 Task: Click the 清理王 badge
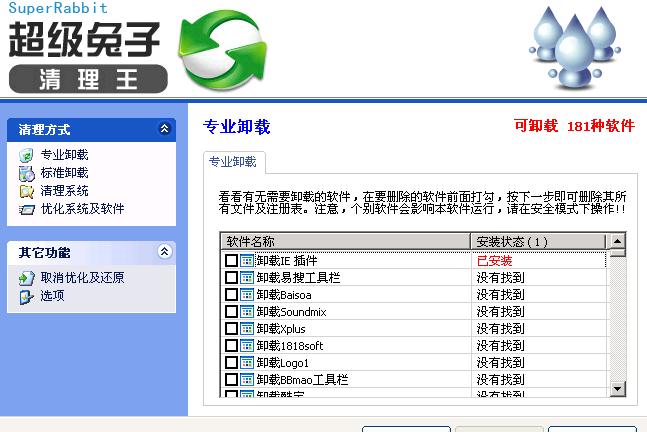click(x=88, y=79)
